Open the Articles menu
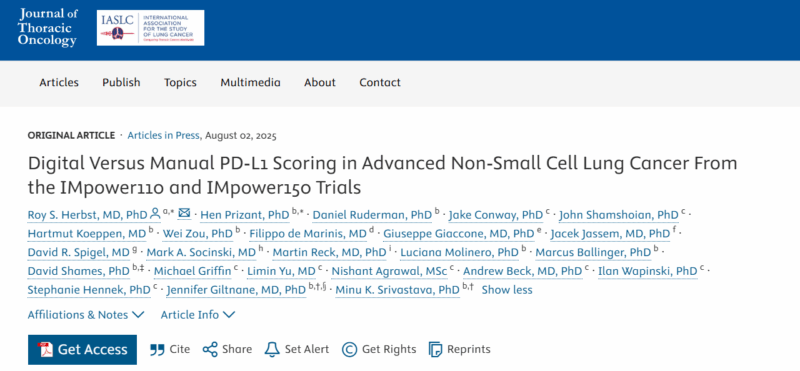 59,82
